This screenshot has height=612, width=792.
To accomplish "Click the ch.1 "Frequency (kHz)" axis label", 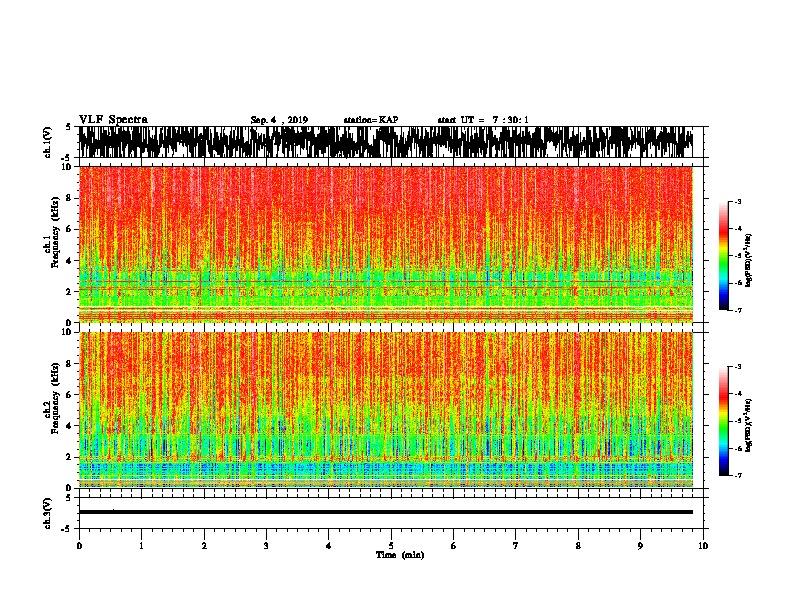I will point(55,233).
